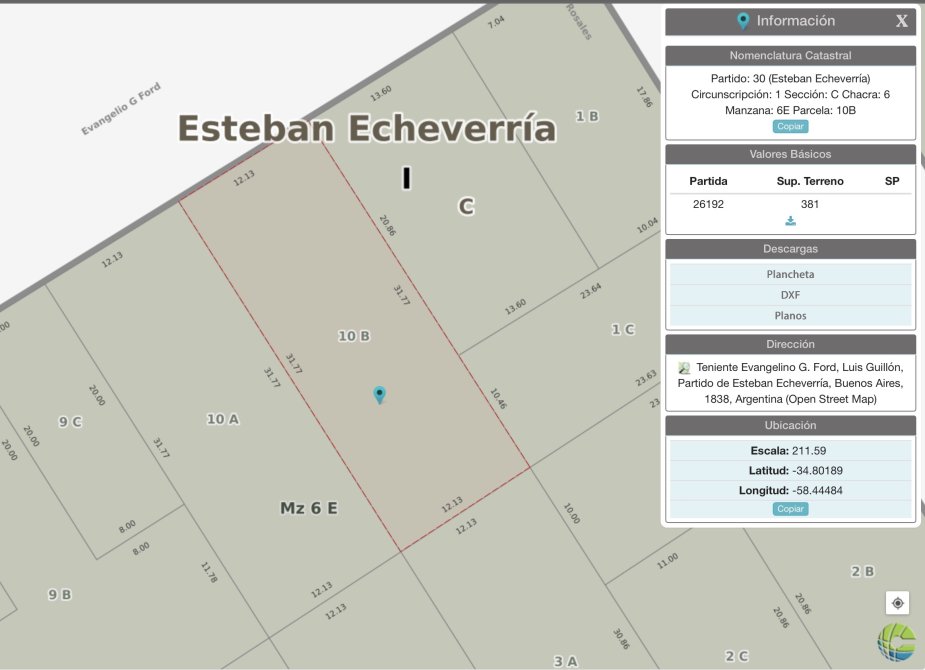The height and width of the screenshot is (670, 925).
Task: Open the Plancheta download
Action: (790, 274)
